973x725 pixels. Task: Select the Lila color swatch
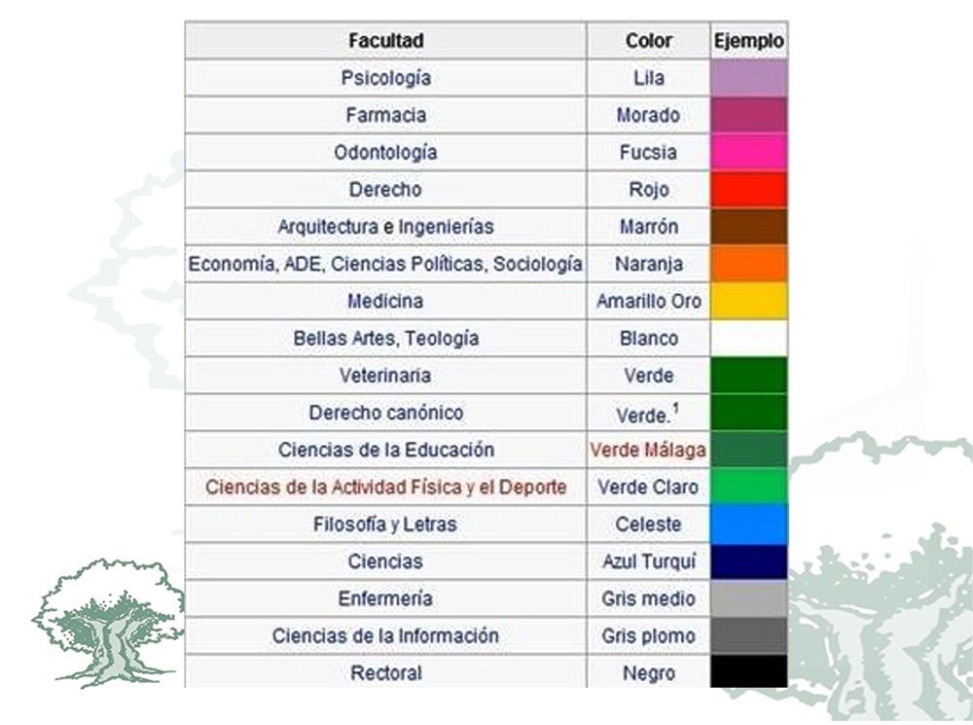tap(748, 78)
